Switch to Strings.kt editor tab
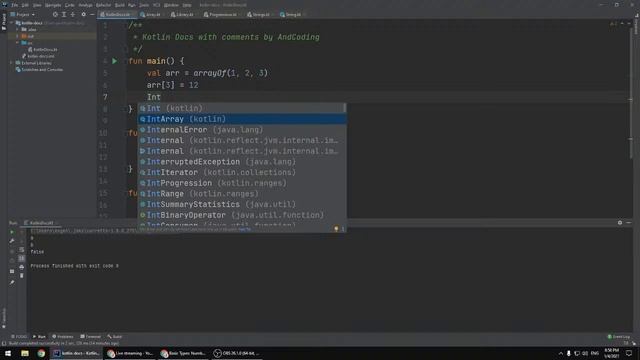 point(259,15)
